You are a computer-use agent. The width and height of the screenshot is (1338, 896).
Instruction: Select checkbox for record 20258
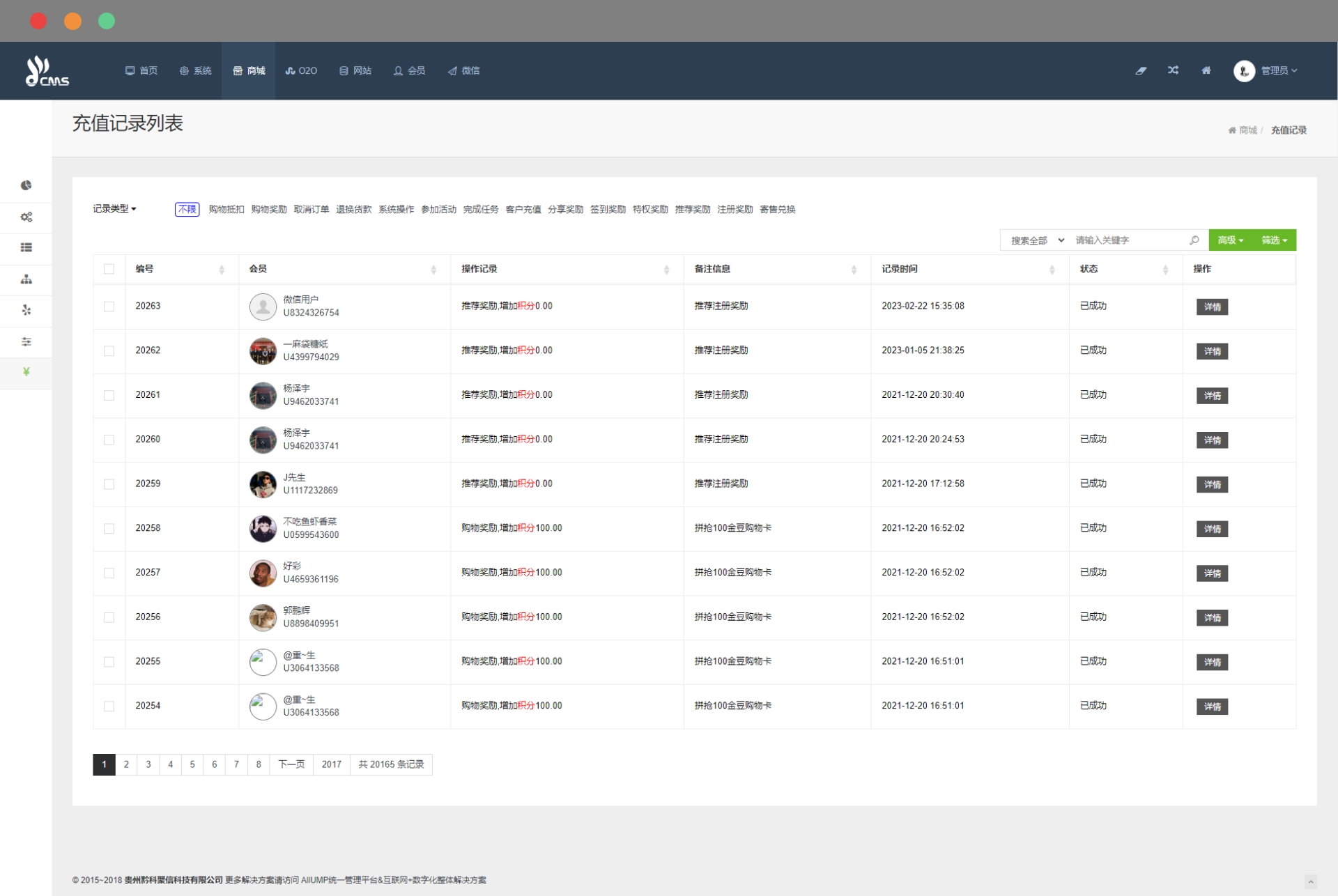point(109,529)
